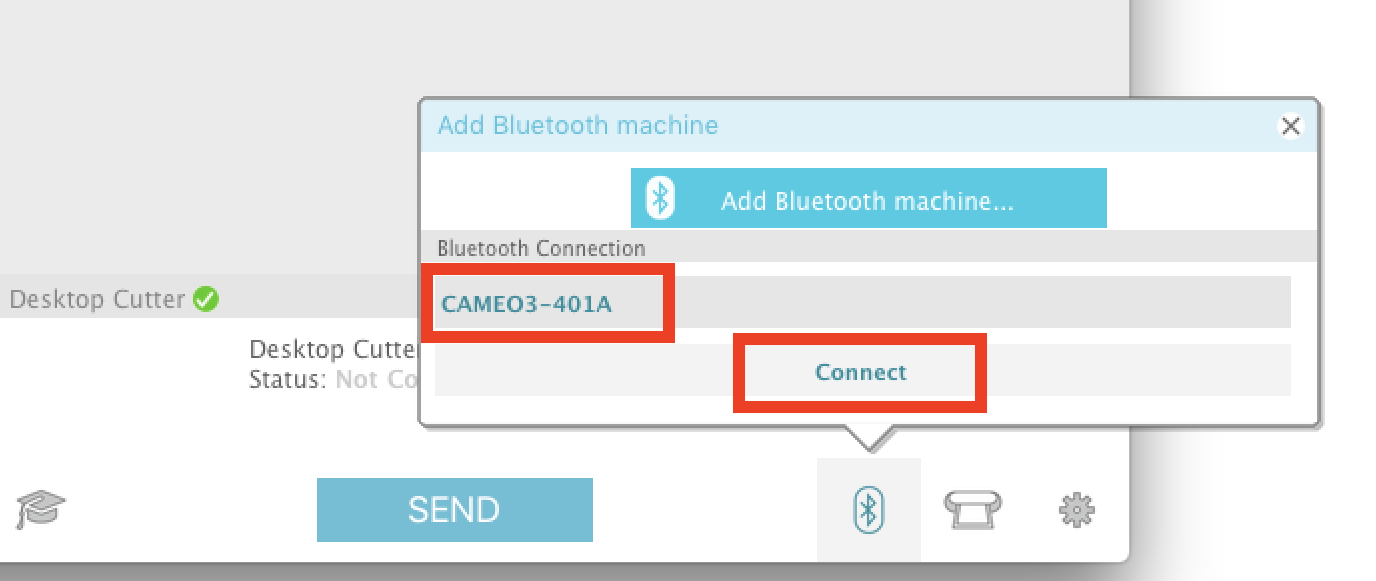Screen dimensions: 1376x581
Task: Open tutorials via the graduation cap icon
Action: coord(40,509)
